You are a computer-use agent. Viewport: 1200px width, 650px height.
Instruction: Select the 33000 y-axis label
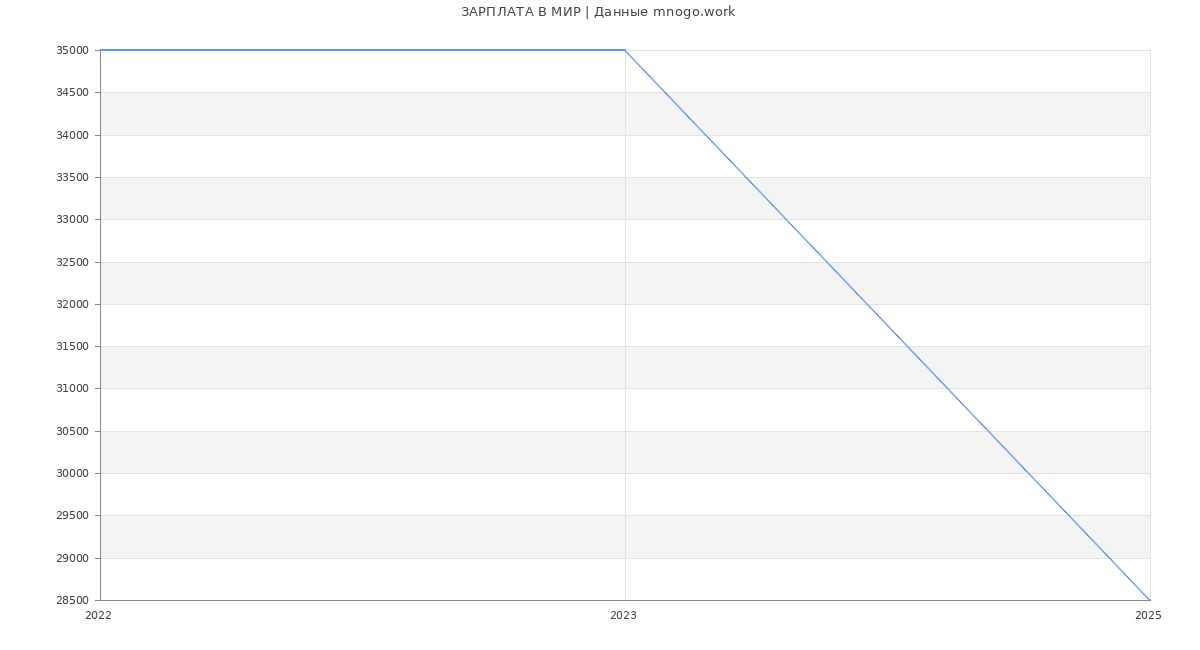[73, 220]
